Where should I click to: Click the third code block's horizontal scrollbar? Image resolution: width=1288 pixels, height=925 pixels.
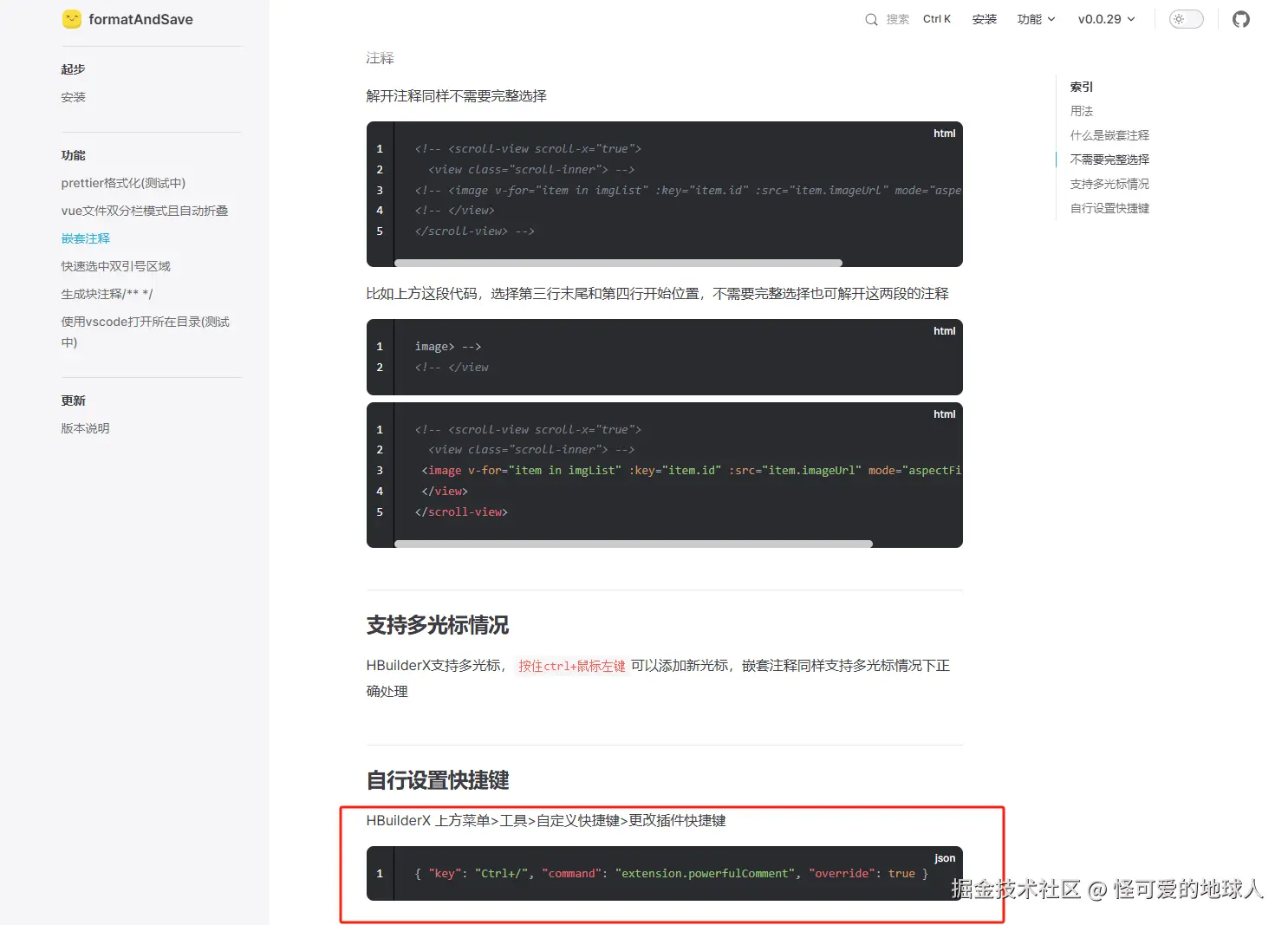634,544
